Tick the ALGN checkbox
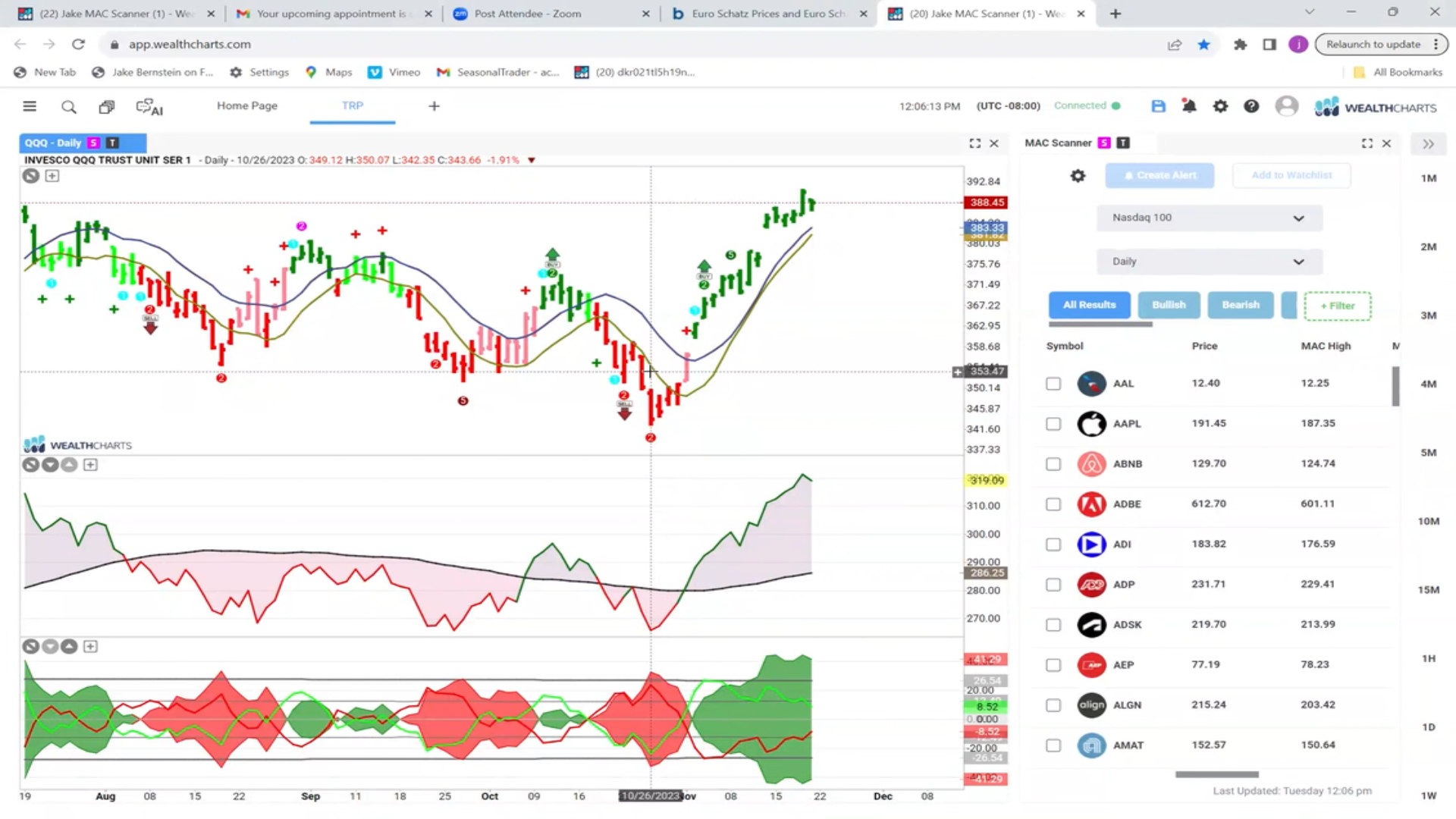The height and width of the screenshot is (819, 1456). tap(1053, 705)
